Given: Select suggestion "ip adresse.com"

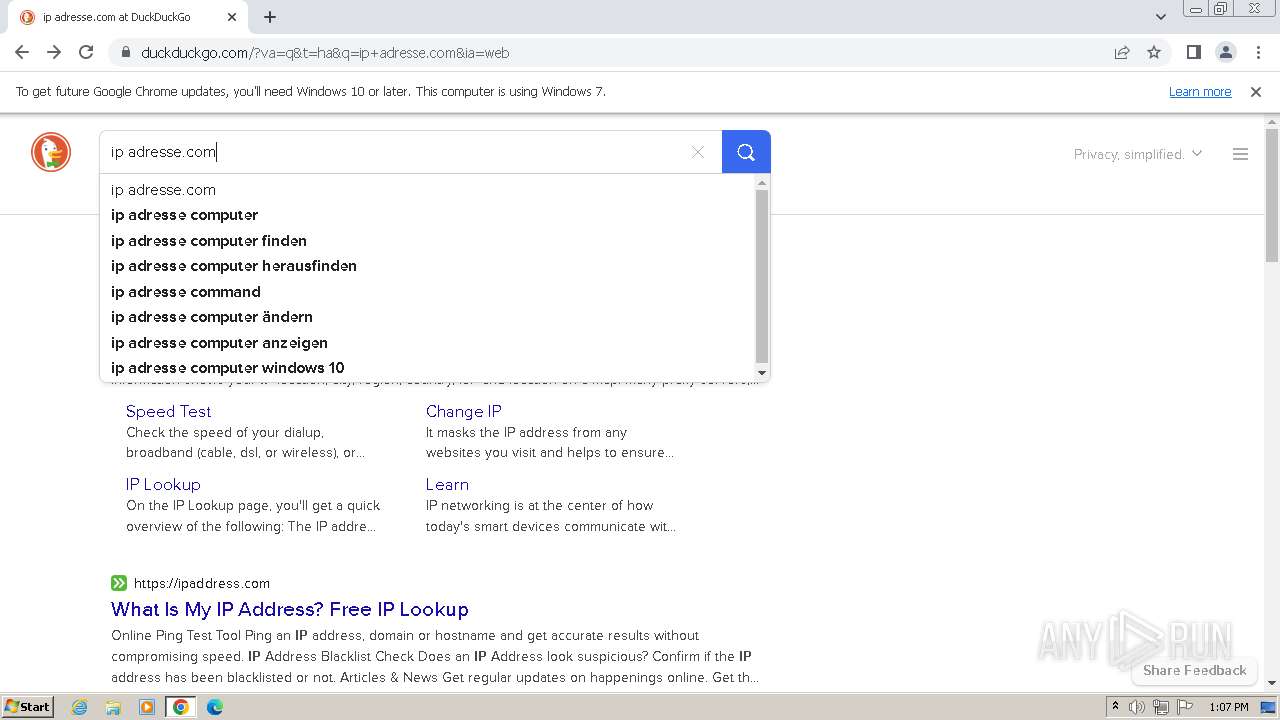Looking at the screenshot, I should pyautogui.click(x=428, y=190).
